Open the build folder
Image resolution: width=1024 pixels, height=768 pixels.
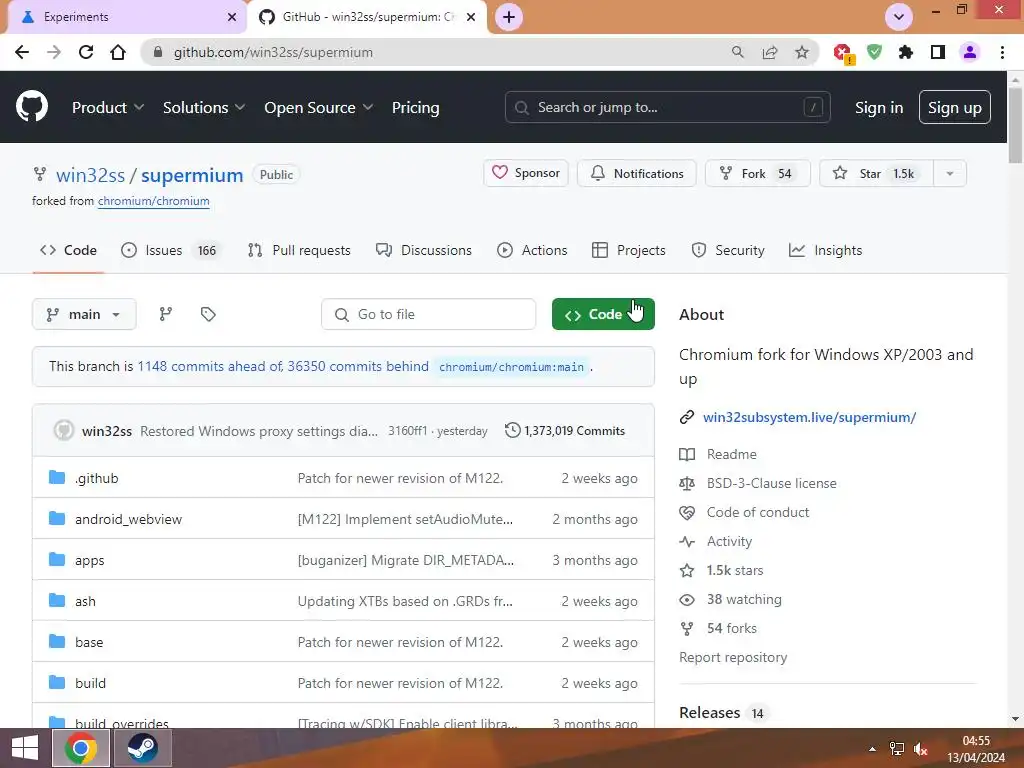tap(90, 683)
